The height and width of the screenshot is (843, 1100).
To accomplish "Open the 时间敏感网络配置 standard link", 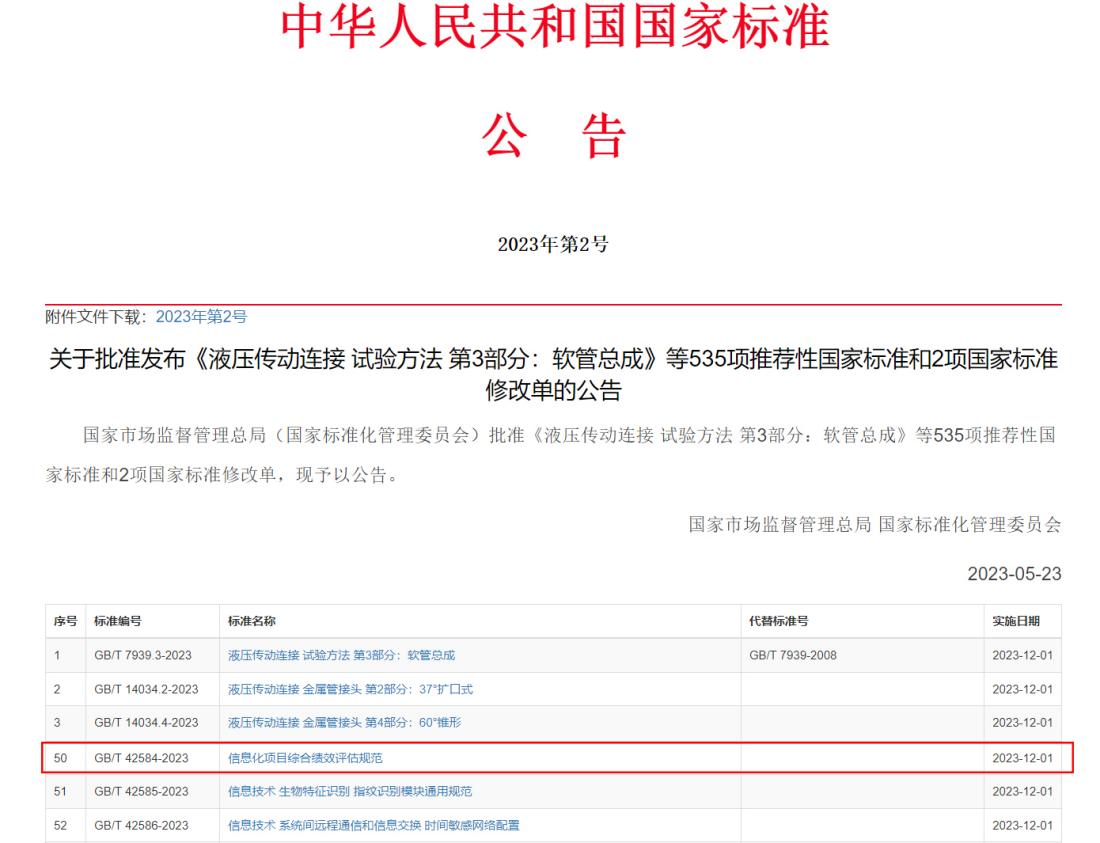I will pos(372,827).
